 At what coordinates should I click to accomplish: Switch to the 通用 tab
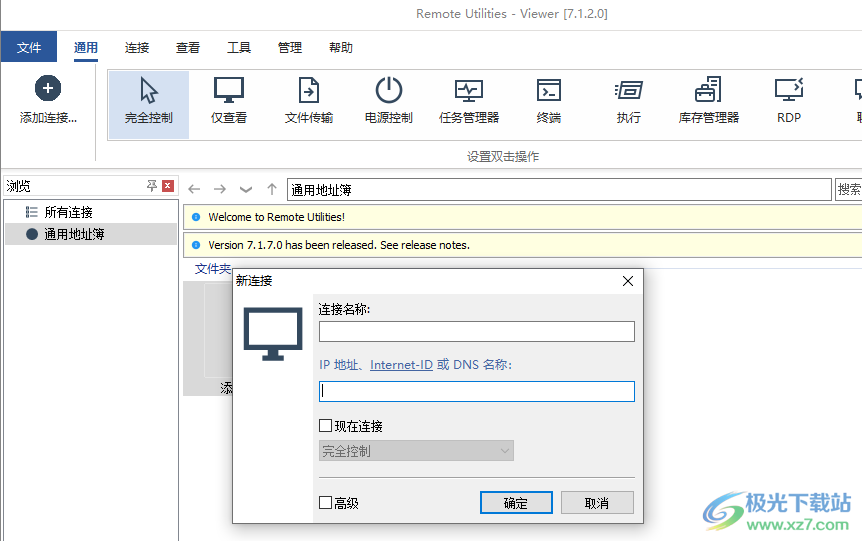coord(86,48)
